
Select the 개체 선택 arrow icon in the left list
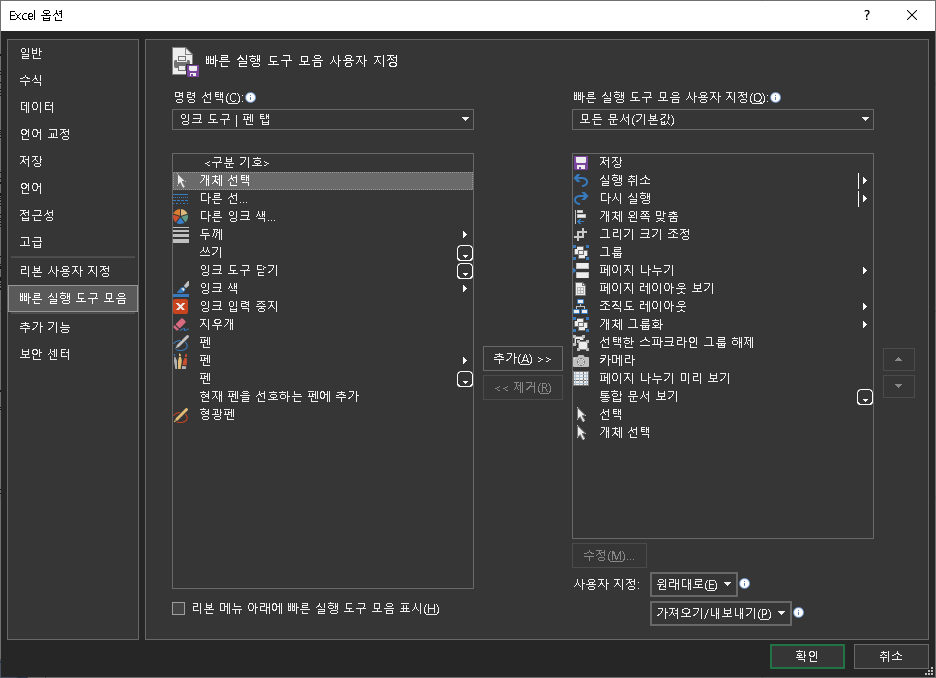(181, 180)
